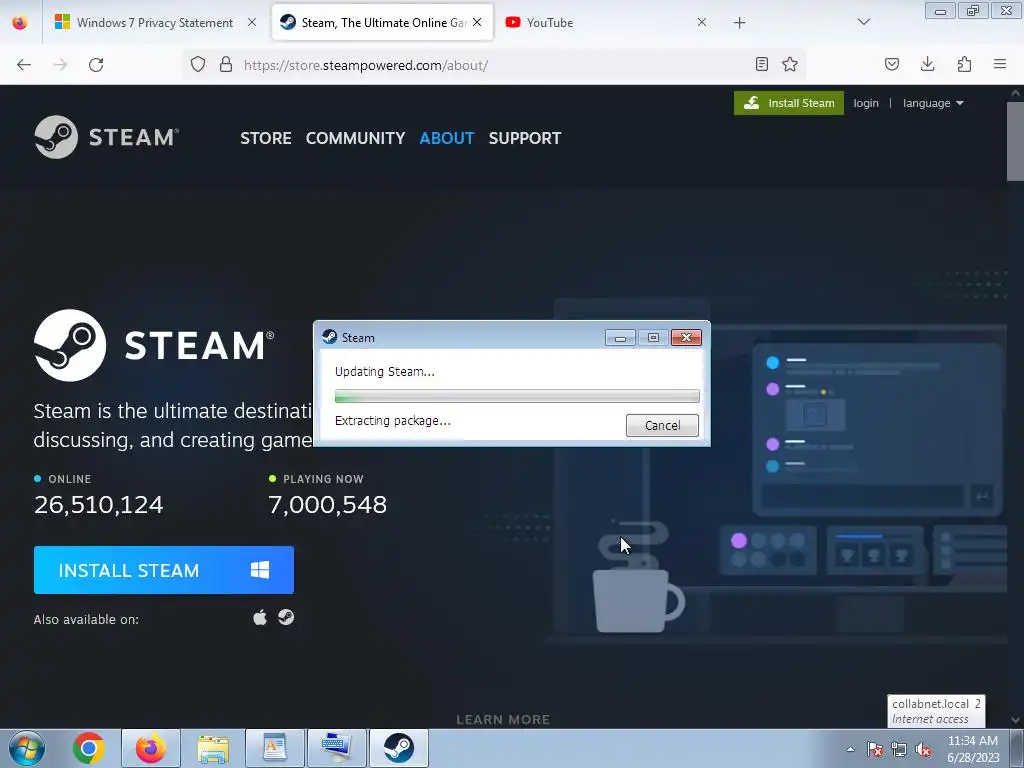Click the ONLINE count 26,510,124
1024x768 pixels.
pos(99,505)
